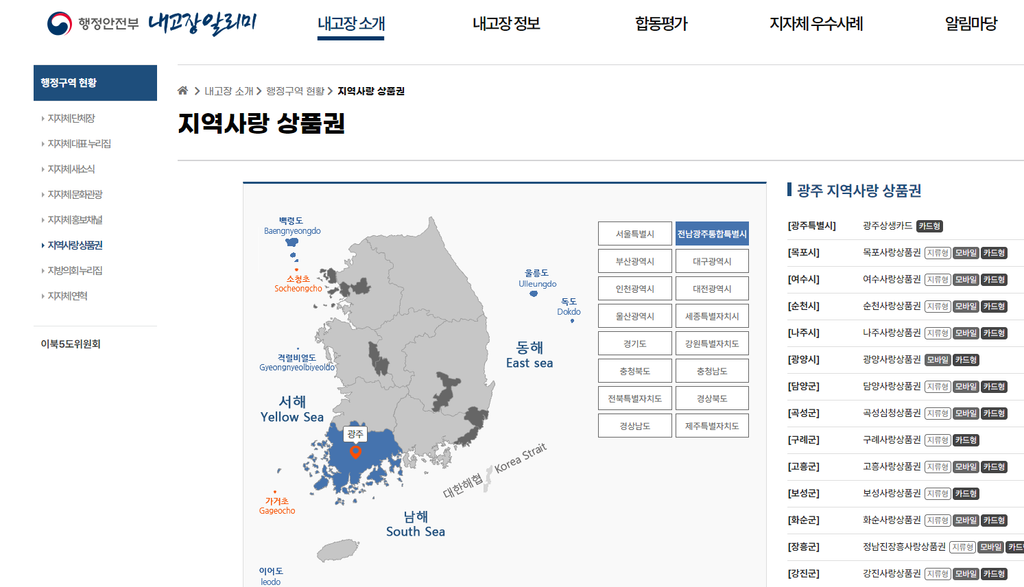Click the 화순사랑상품권 entry
The height and width of the screenshot is (587, 1024).
(x=891, y=520)
